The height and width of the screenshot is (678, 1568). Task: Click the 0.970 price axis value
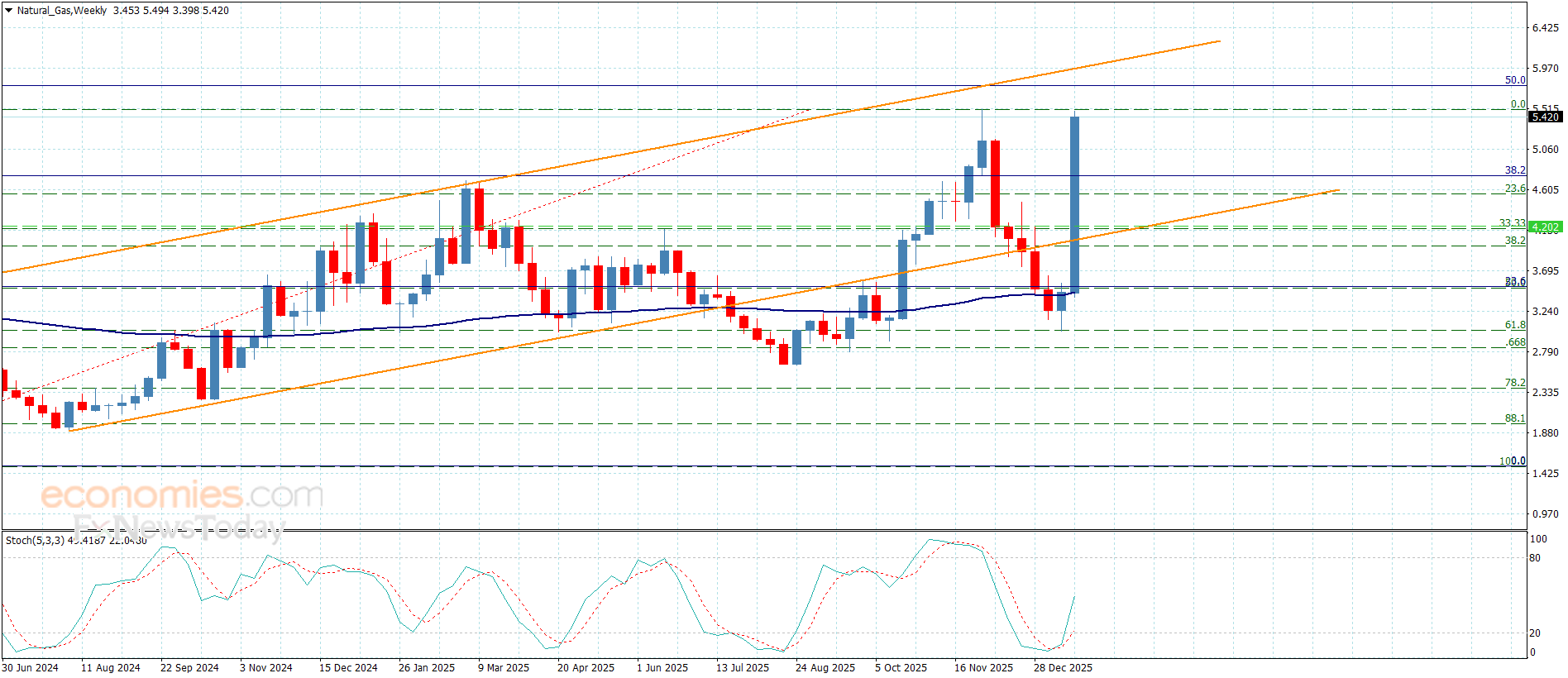point(1546,514)
